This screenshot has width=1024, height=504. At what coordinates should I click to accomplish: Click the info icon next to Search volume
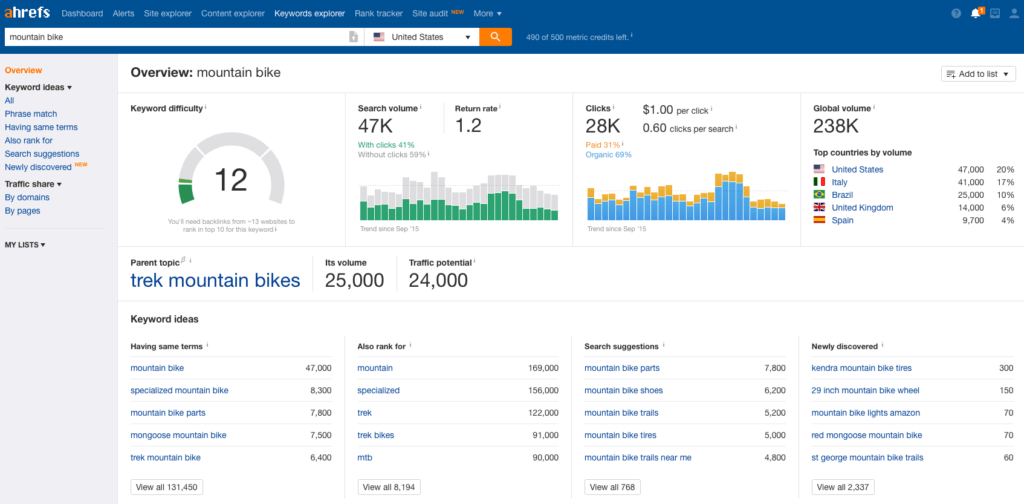click(421, 107)
